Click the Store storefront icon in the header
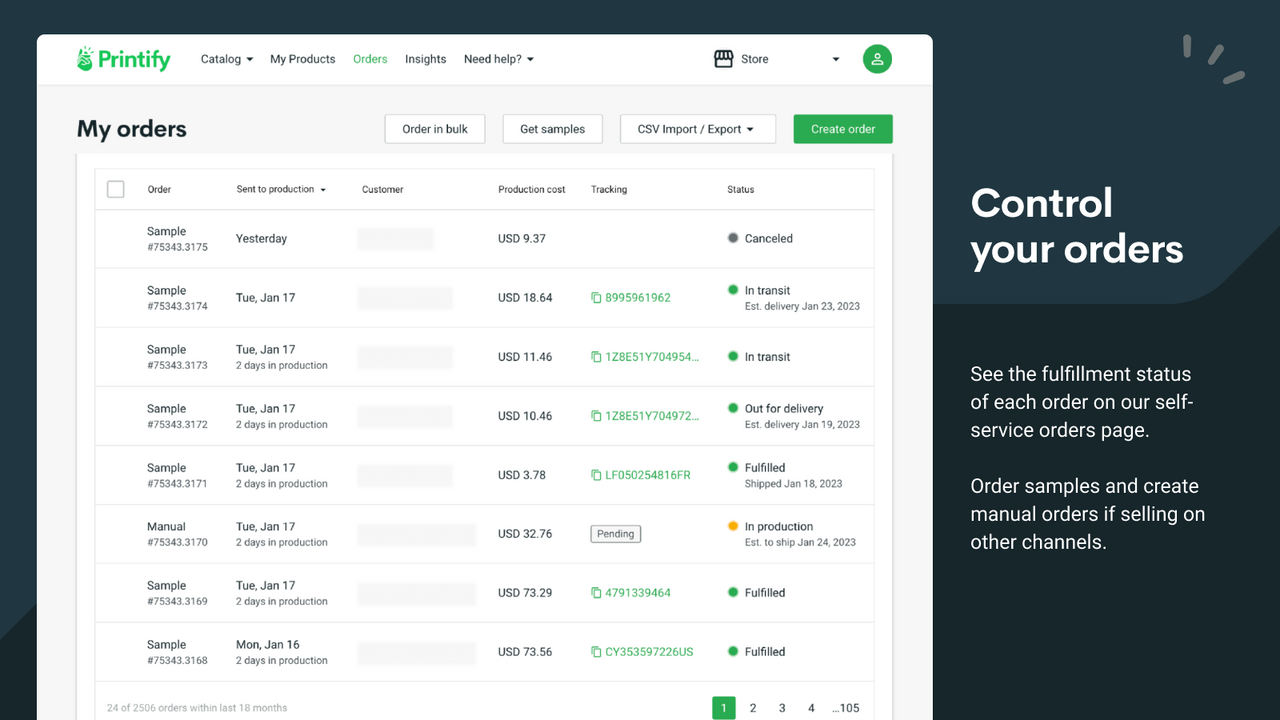 pyautogui.click(x=723, y=58)
